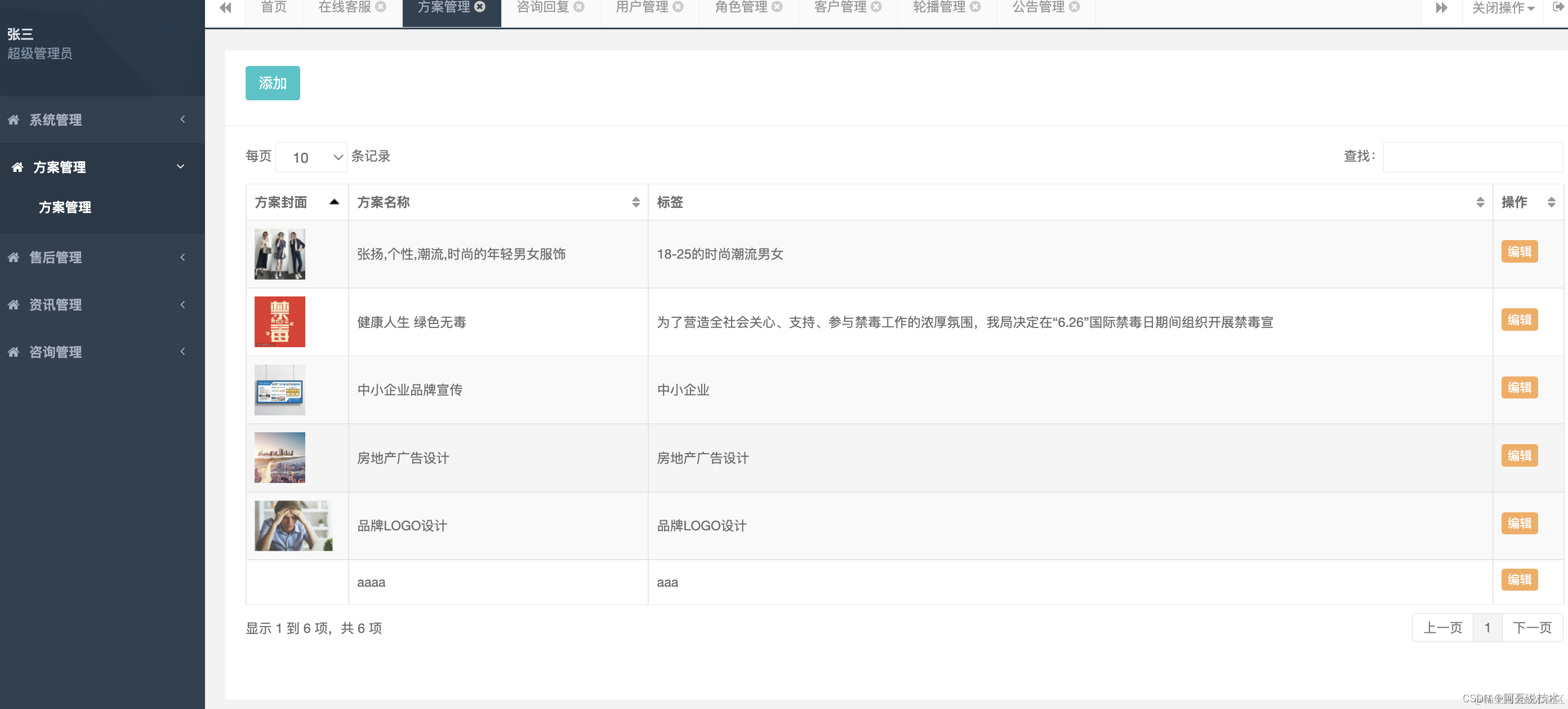This screenshot has width=1568, height=709.
Task: Open the per-page records dropdown showing 10
Action: click(x=311, y=158)
